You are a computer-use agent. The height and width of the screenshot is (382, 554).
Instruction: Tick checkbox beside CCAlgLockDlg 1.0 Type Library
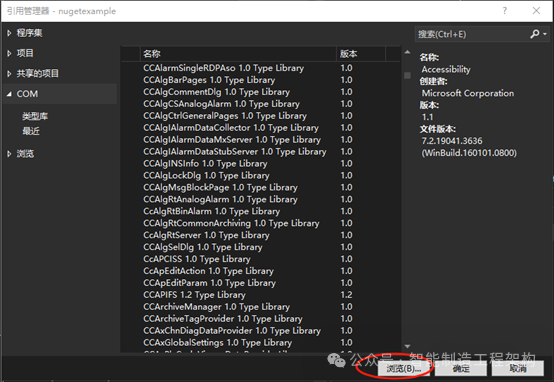coord(131,176)
